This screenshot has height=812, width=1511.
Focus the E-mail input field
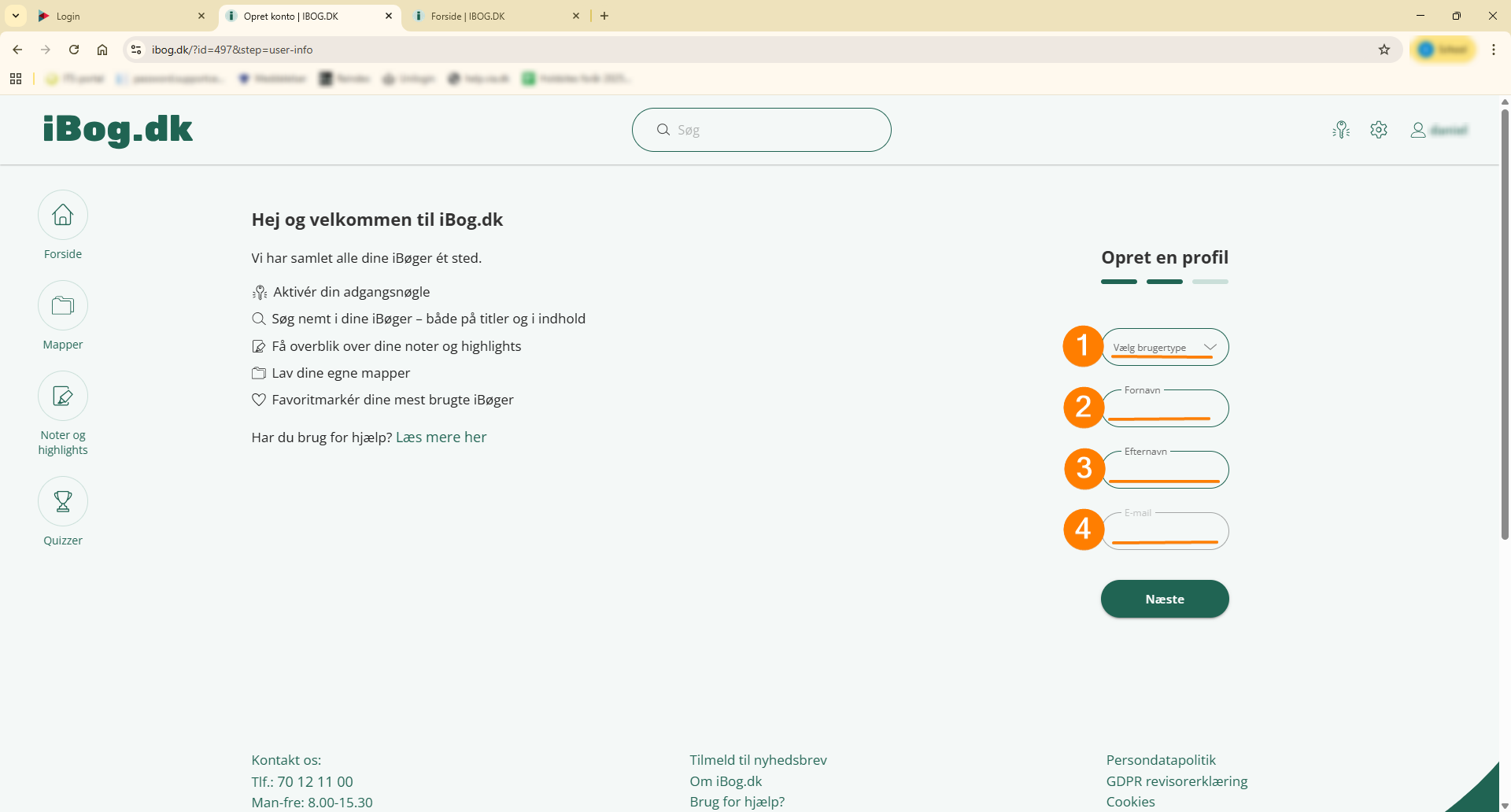coord(1165,532)
